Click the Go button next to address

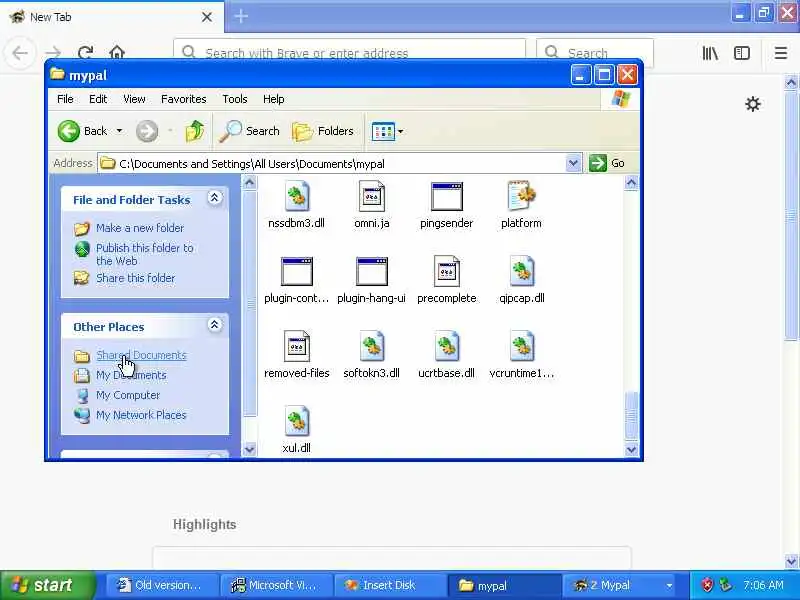tap(607, 163)
